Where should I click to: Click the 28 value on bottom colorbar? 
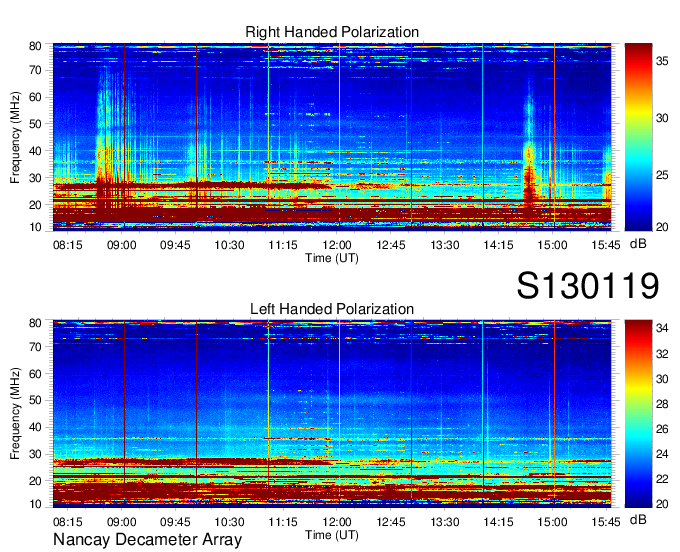pyautogui.click(x=662, y=404)
